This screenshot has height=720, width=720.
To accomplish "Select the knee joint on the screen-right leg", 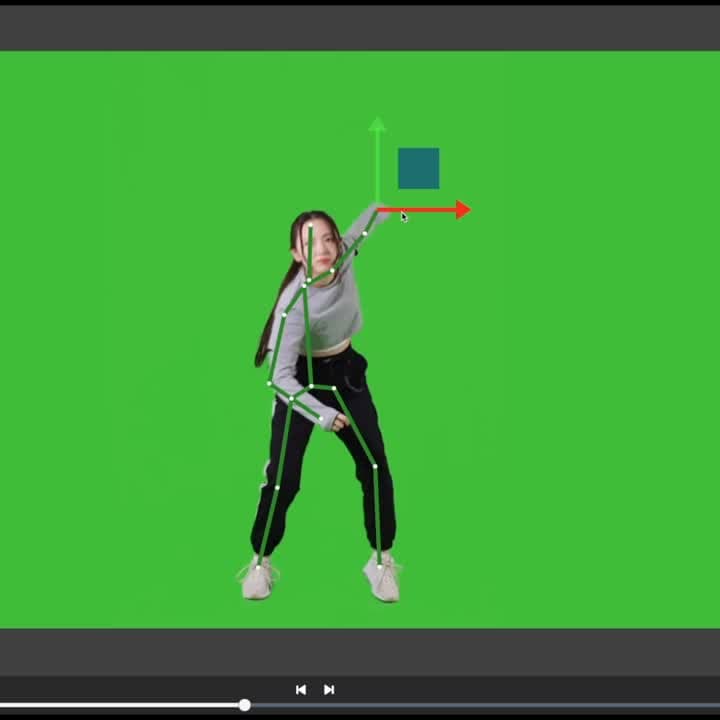I will point(375,466).
